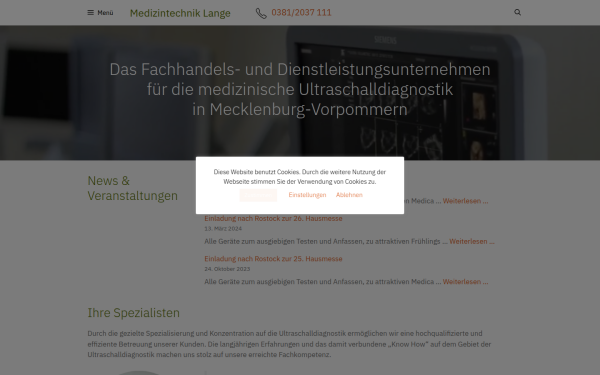Click the telephone handset icon

point(261,13)
